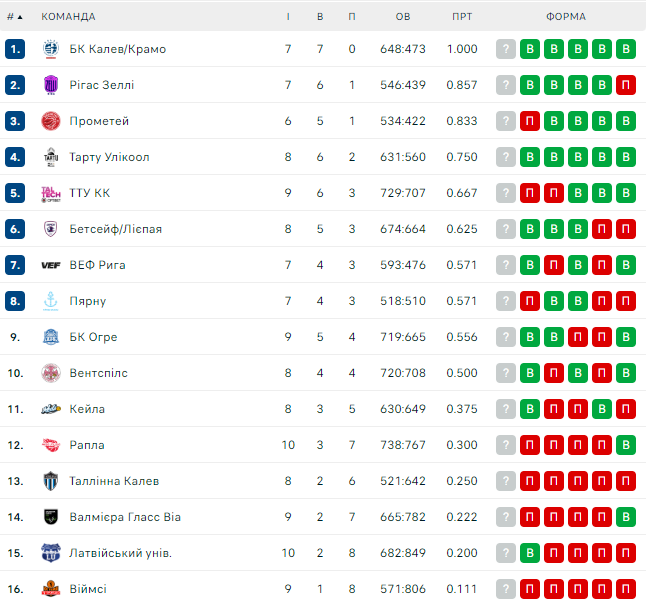The image size is (652, 606).
Task: Click the red П form badge for Рігас Зеллі
Action: coord(626,85)
